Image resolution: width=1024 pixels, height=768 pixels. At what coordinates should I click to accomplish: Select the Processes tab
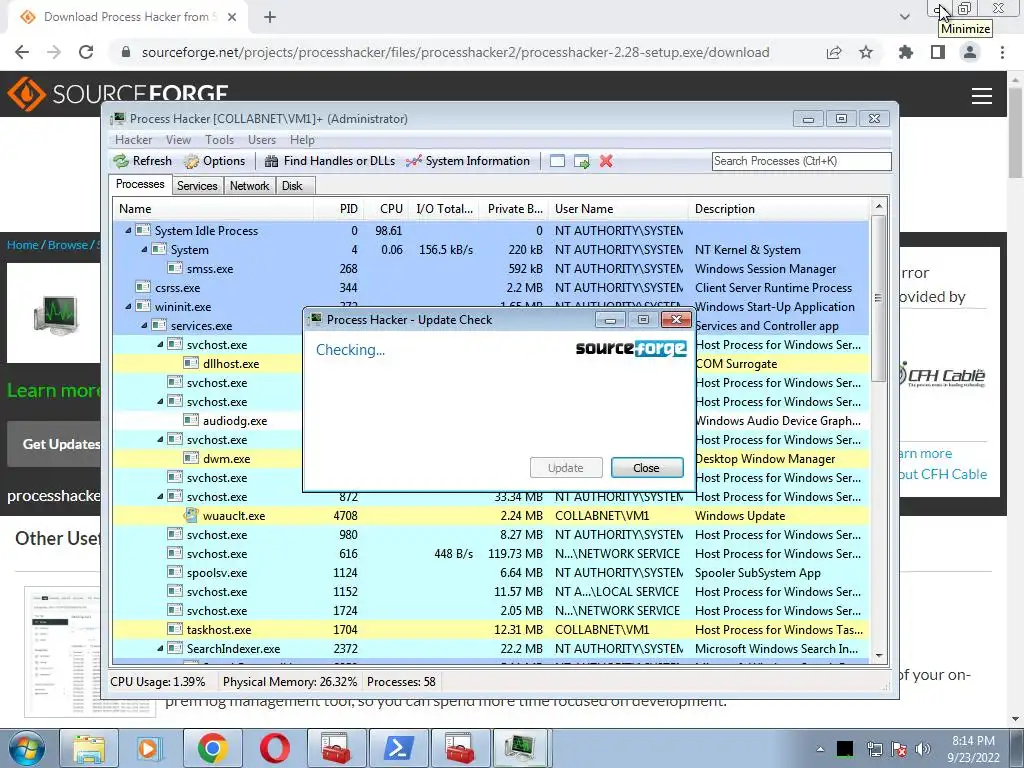coord(140,184)
